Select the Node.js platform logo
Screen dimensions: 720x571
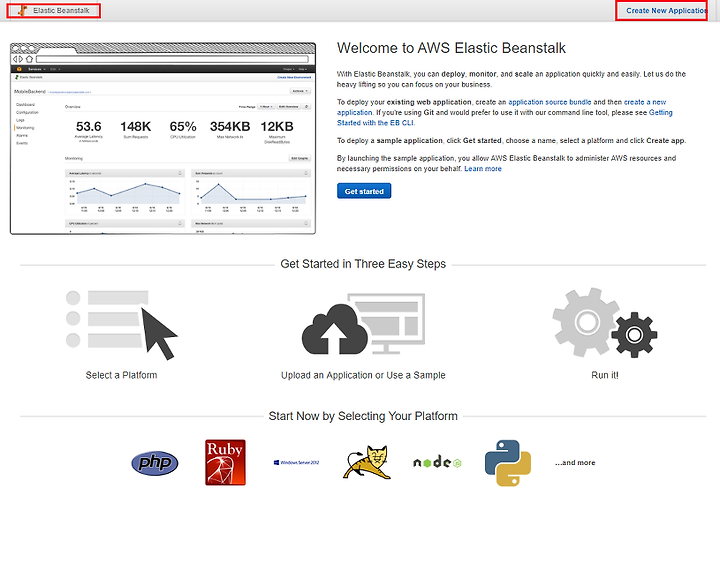click(x=437, y=462)
